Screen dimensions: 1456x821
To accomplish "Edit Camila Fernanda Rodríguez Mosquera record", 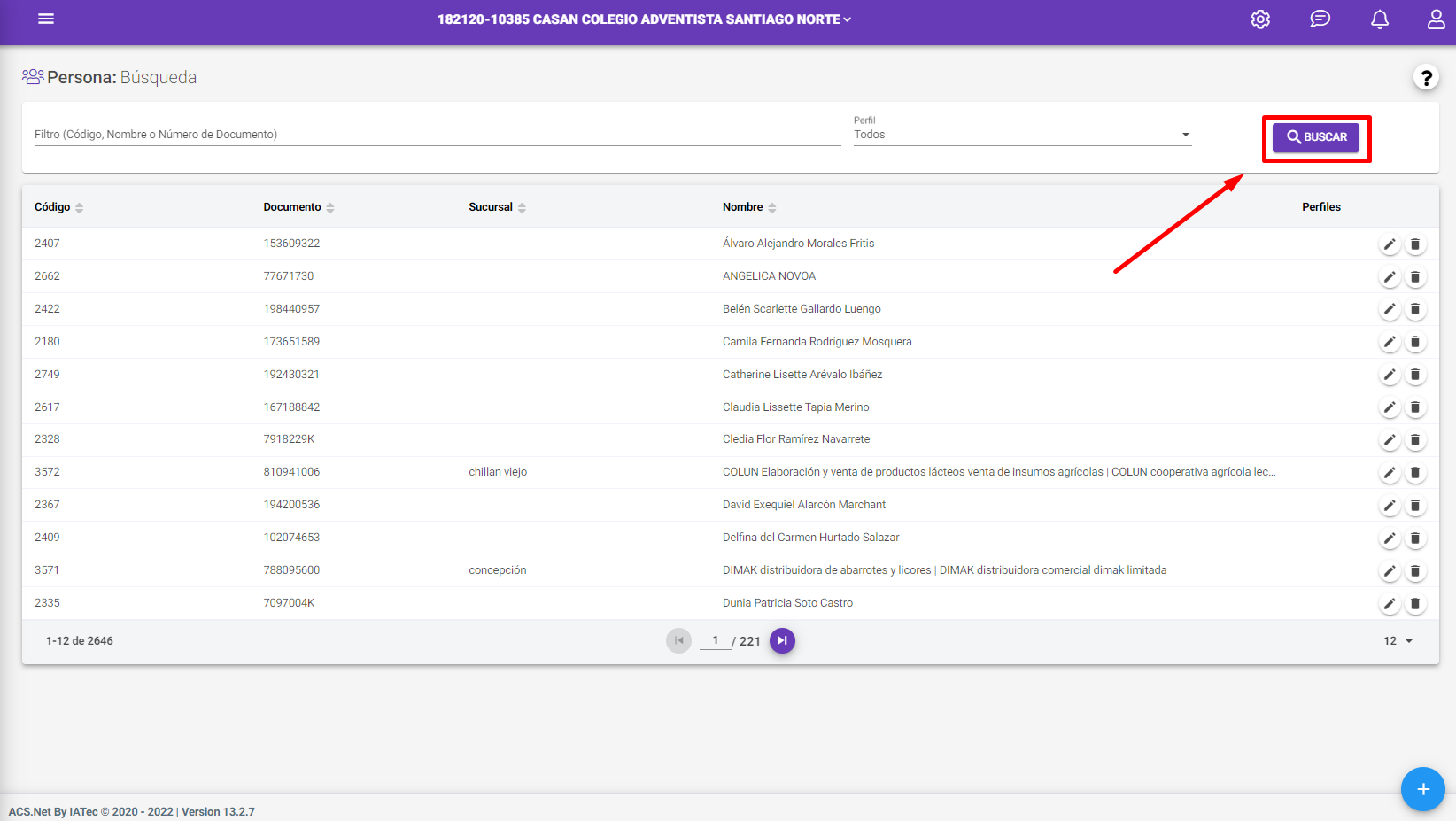I will coord(1390,342).
